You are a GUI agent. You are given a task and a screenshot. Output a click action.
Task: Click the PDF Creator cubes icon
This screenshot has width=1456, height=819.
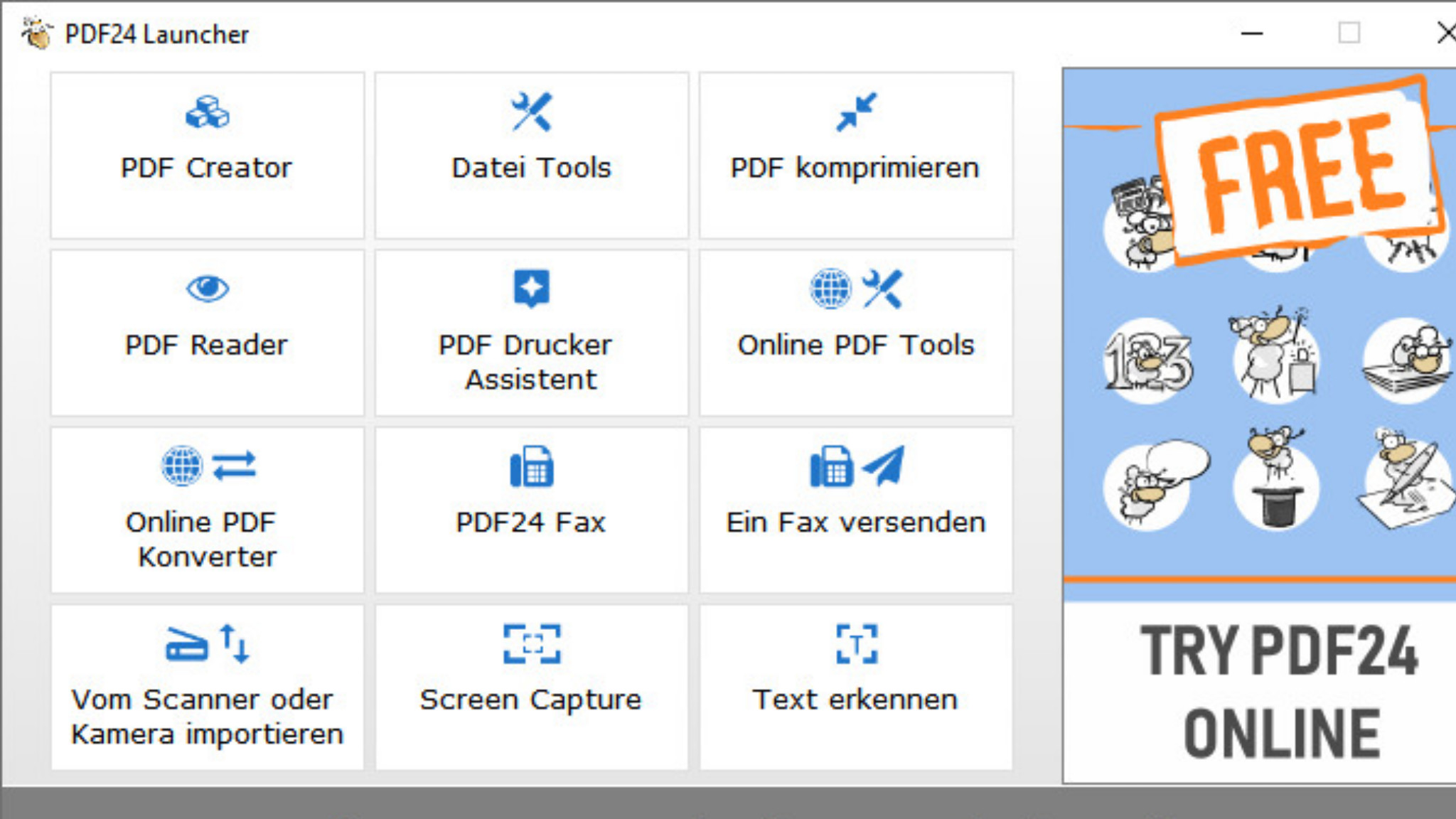pyautogui.click(x=207, y=112)
